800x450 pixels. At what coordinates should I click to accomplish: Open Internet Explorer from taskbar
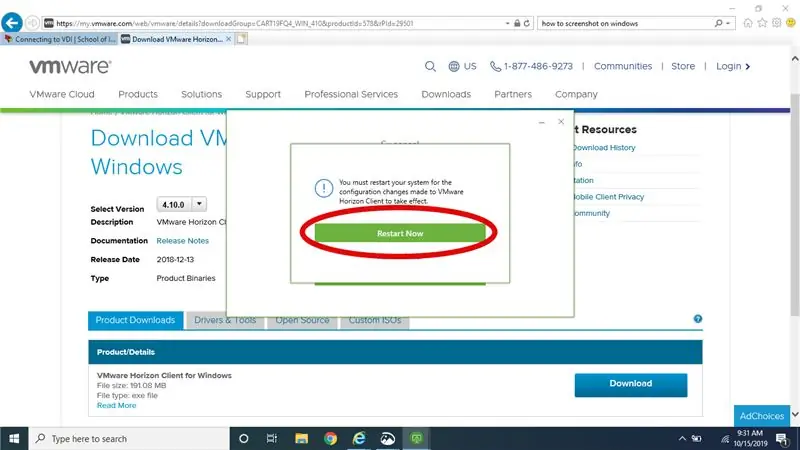pos(359,439)
